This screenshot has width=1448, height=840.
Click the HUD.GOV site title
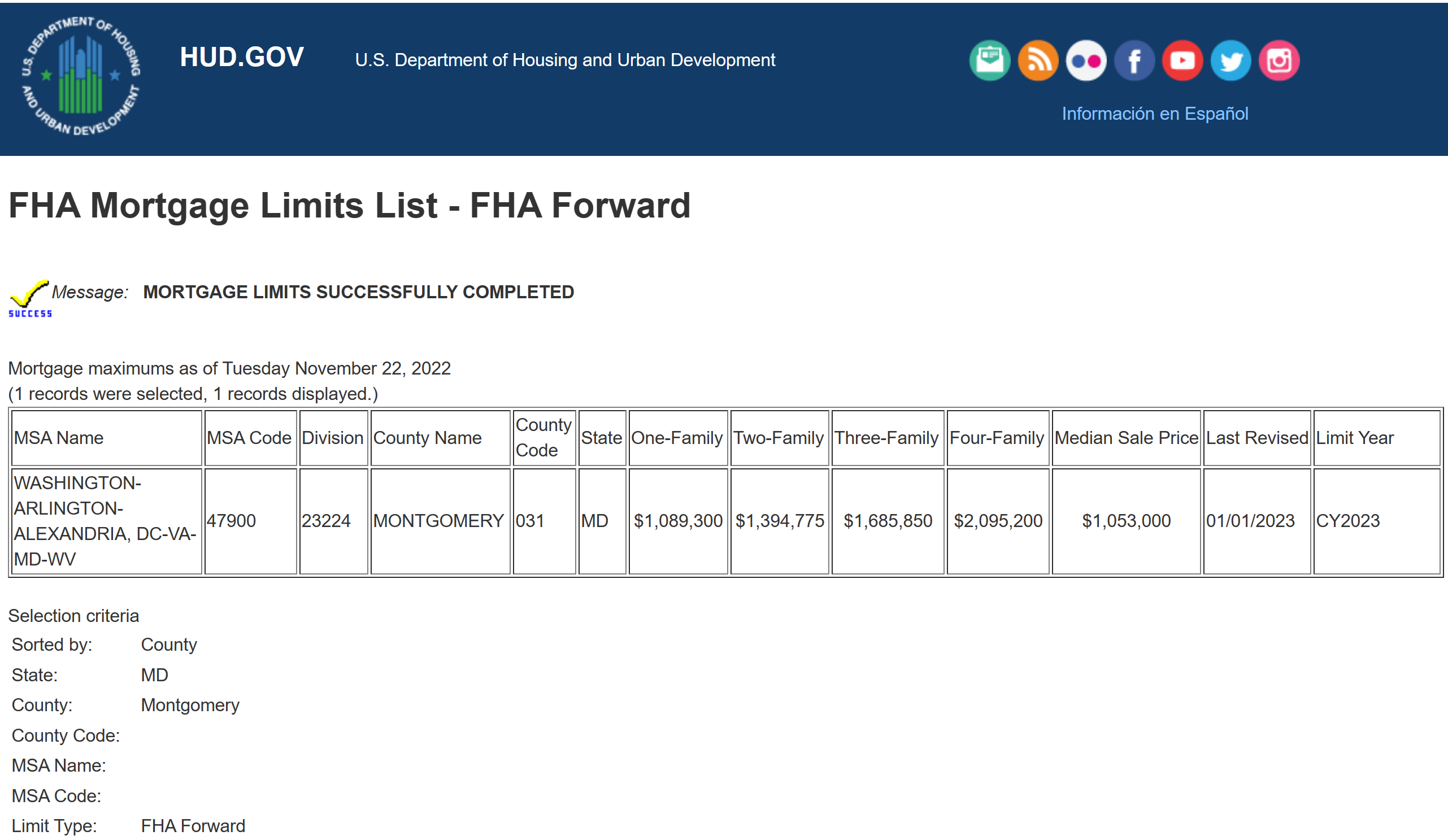click(x=242, y=58)
